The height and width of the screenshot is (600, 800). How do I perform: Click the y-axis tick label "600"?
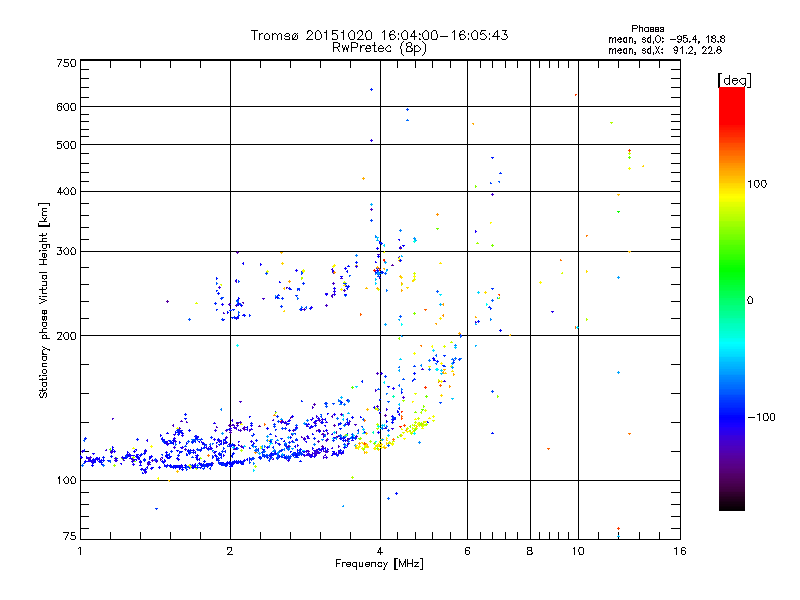pyautogui.click(x=67, y=107)
